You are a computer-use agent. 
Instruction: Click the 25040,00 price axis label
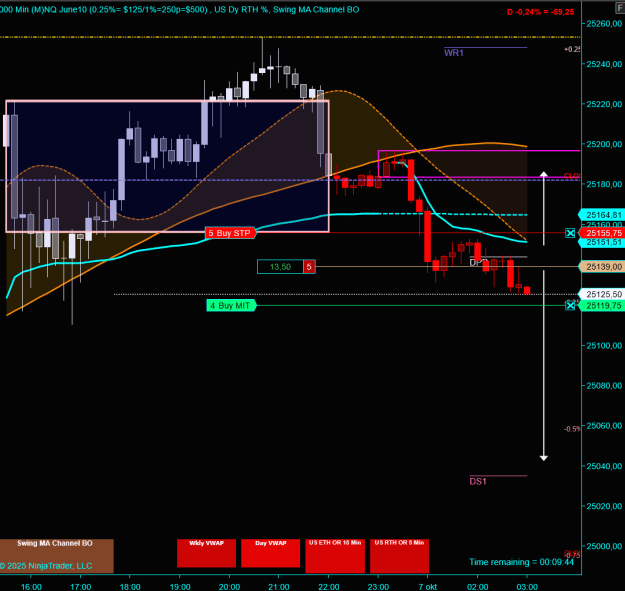(x=604, y=466)
